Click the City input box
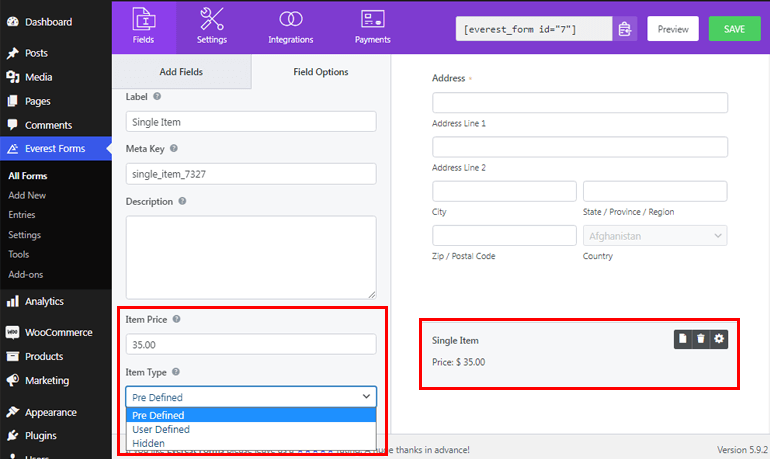The image size is (770, 459). (x=504, y=191)
